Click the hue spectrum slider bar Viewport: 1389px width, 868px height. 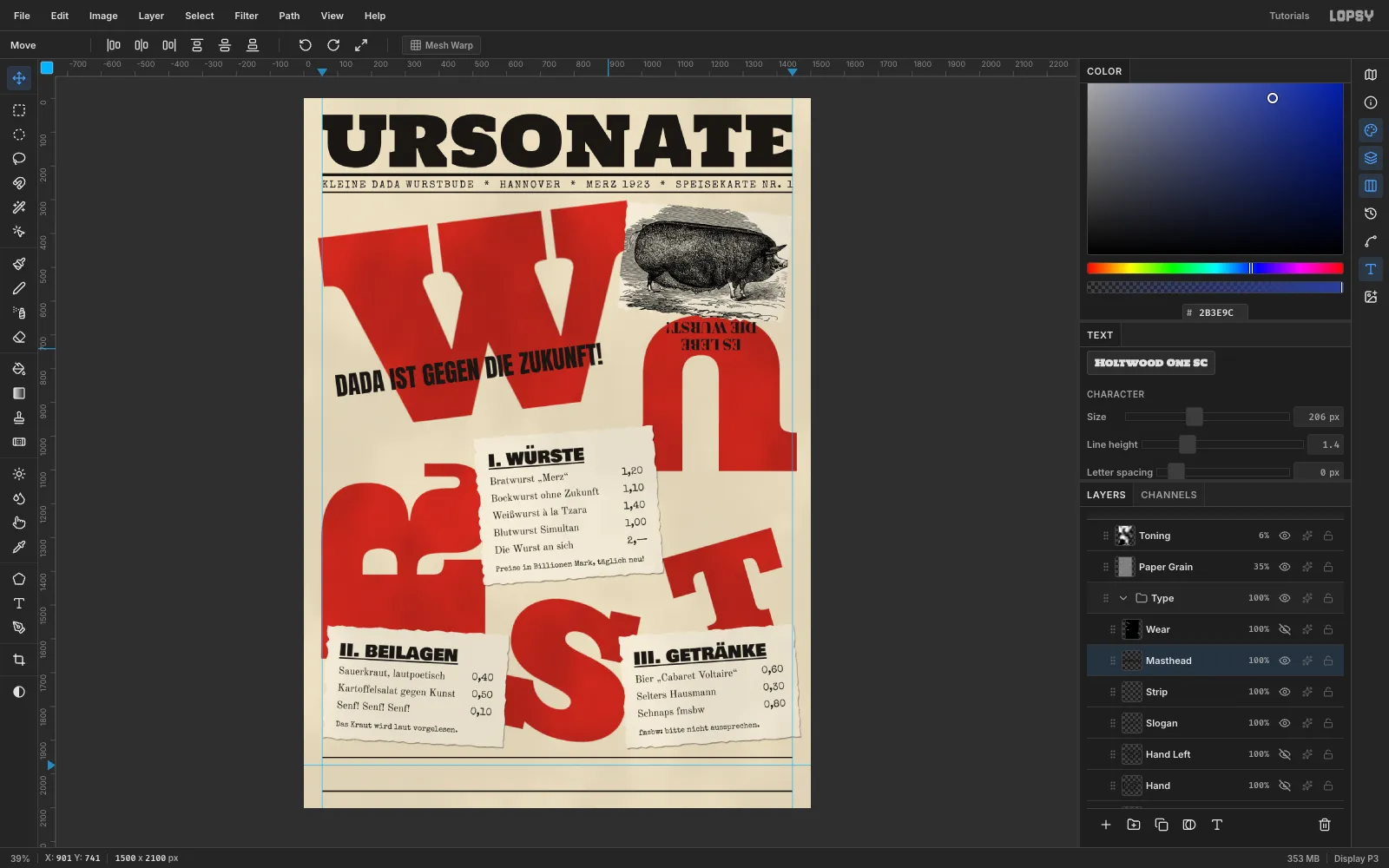pyautogui.click(x=1215, y=268)
